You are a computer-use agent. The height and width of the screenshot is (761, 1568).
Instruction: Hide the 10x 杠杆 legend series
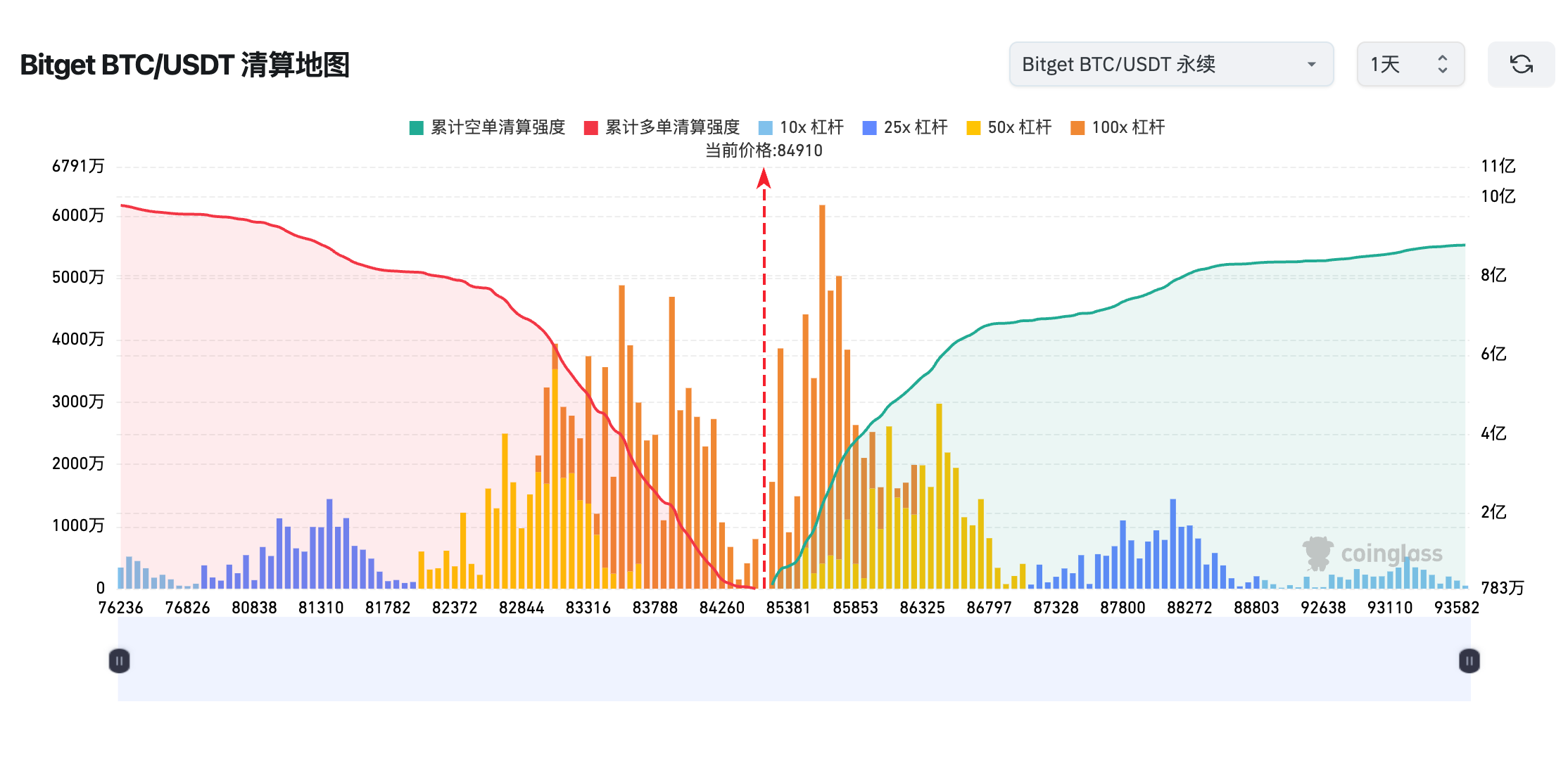[811, 127]
